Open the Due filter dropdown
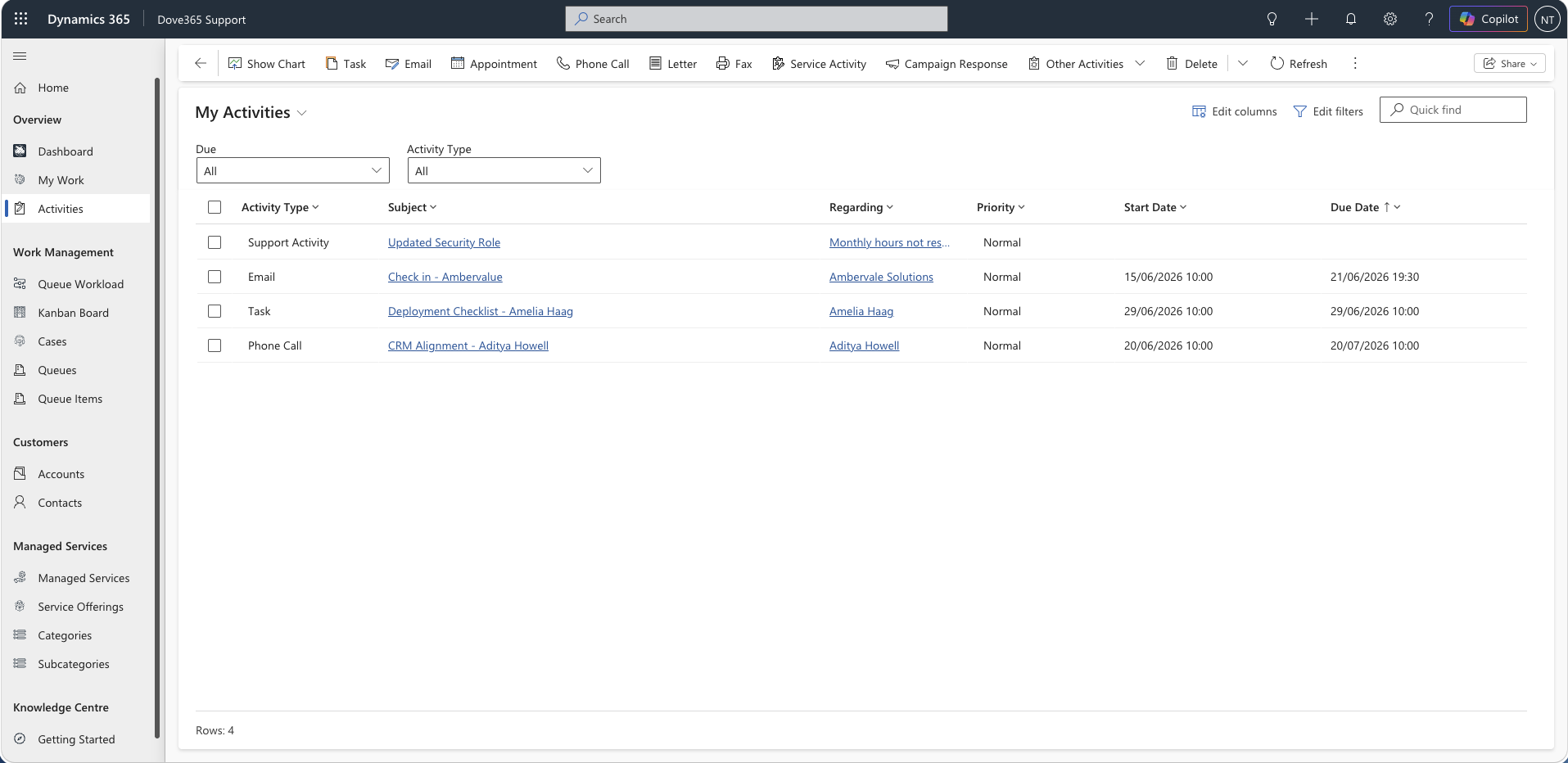 293,170
